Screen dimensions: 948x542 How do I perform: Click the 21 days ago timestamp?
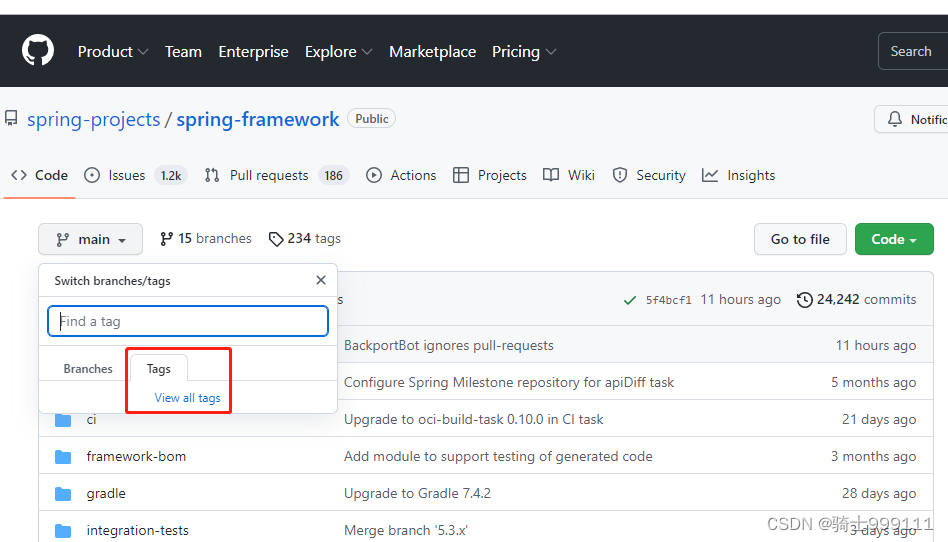click(x=879, y=419)
